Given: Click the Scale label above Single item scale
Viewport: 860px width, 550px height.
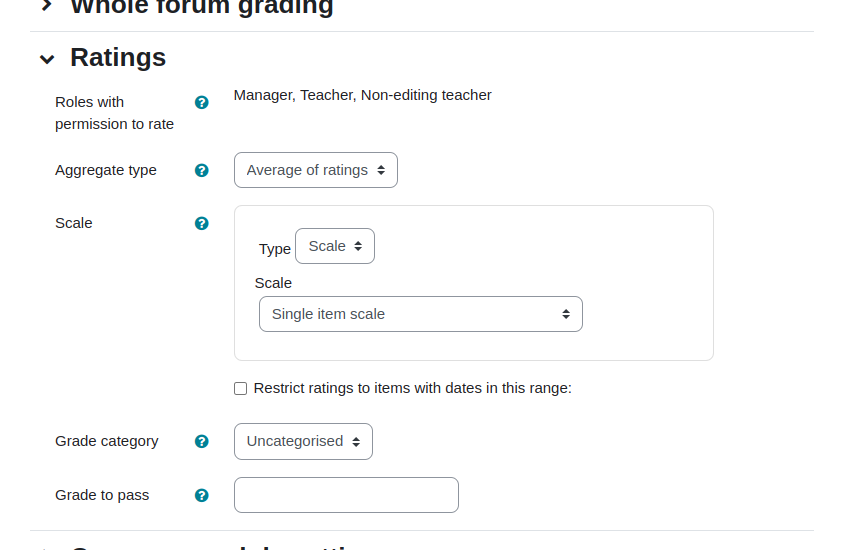Looking at the screenshot, I should click(x=273, y=283).
